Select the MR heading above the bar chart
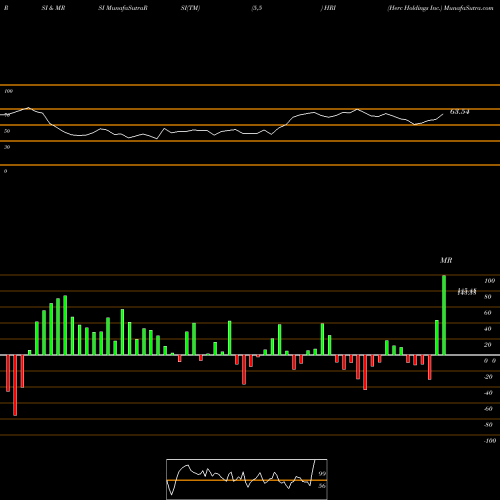Image resolution: width=500 pixels, height=500 pixels. coord(446,260)
